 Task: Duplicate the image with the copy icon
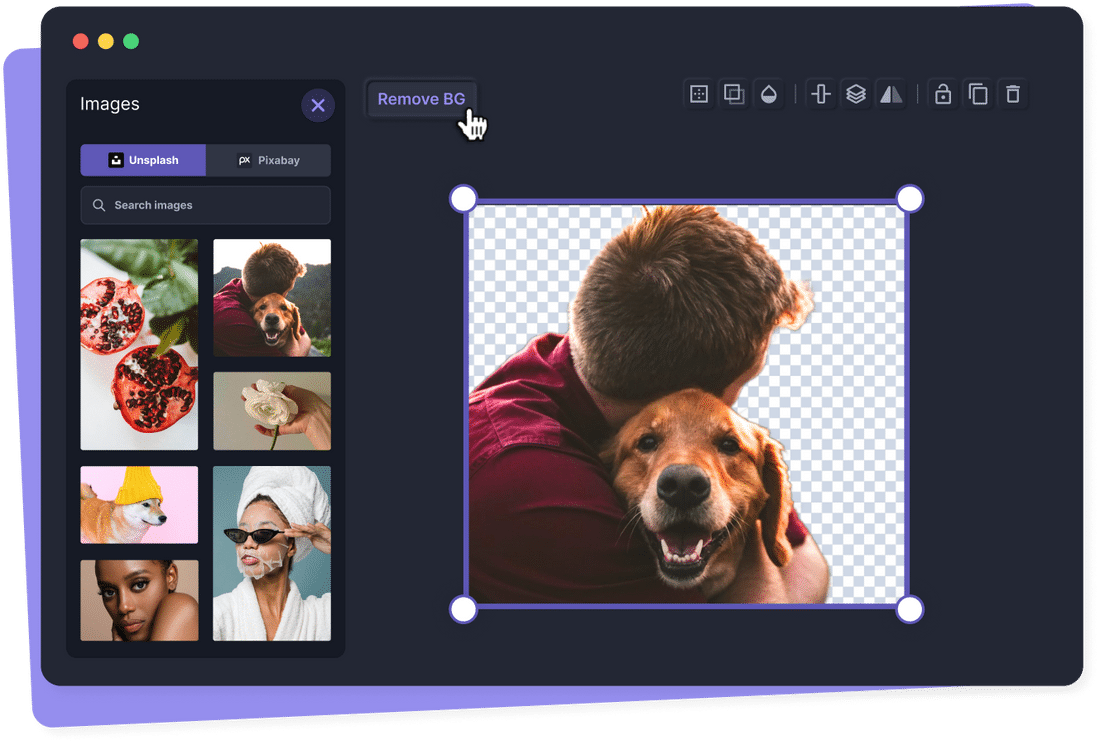coord(978,94)
